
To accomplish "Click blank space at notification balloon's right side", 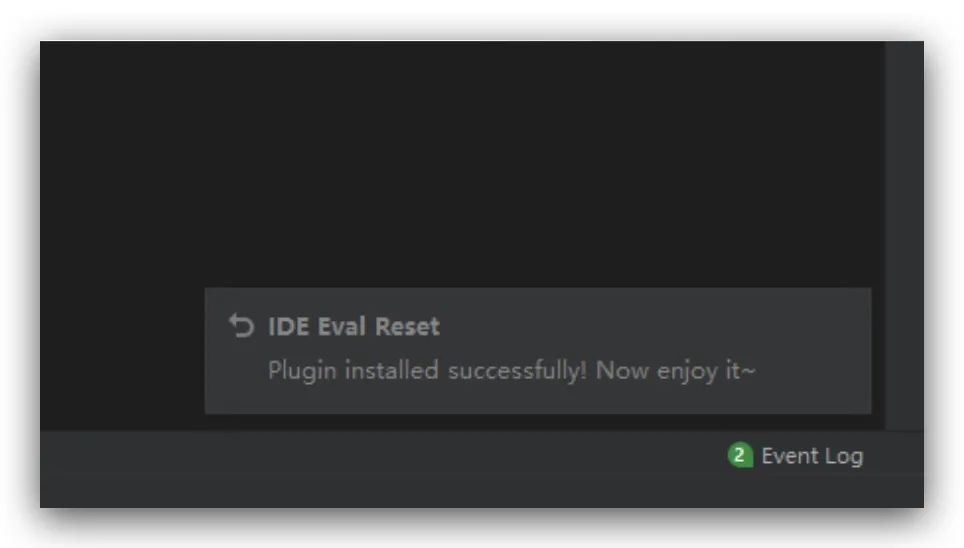I will click(812, 351).
